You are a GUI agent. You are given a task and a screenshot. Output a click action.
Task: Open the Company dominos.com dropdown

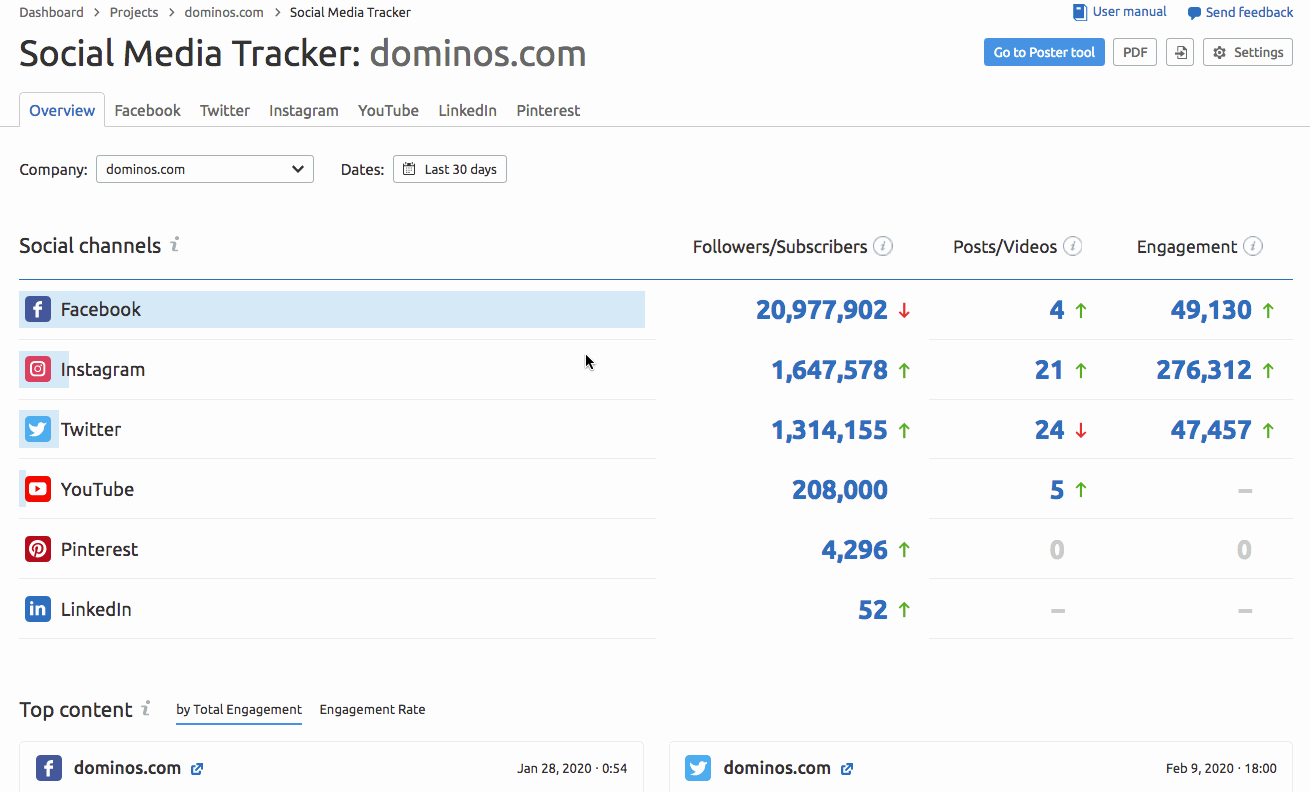(205, 169)
